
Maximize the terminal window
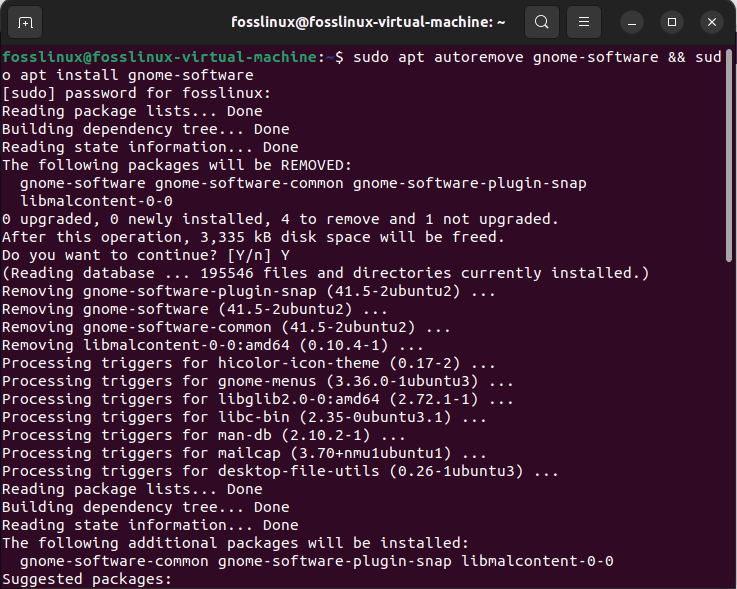[x=672, y=22]
